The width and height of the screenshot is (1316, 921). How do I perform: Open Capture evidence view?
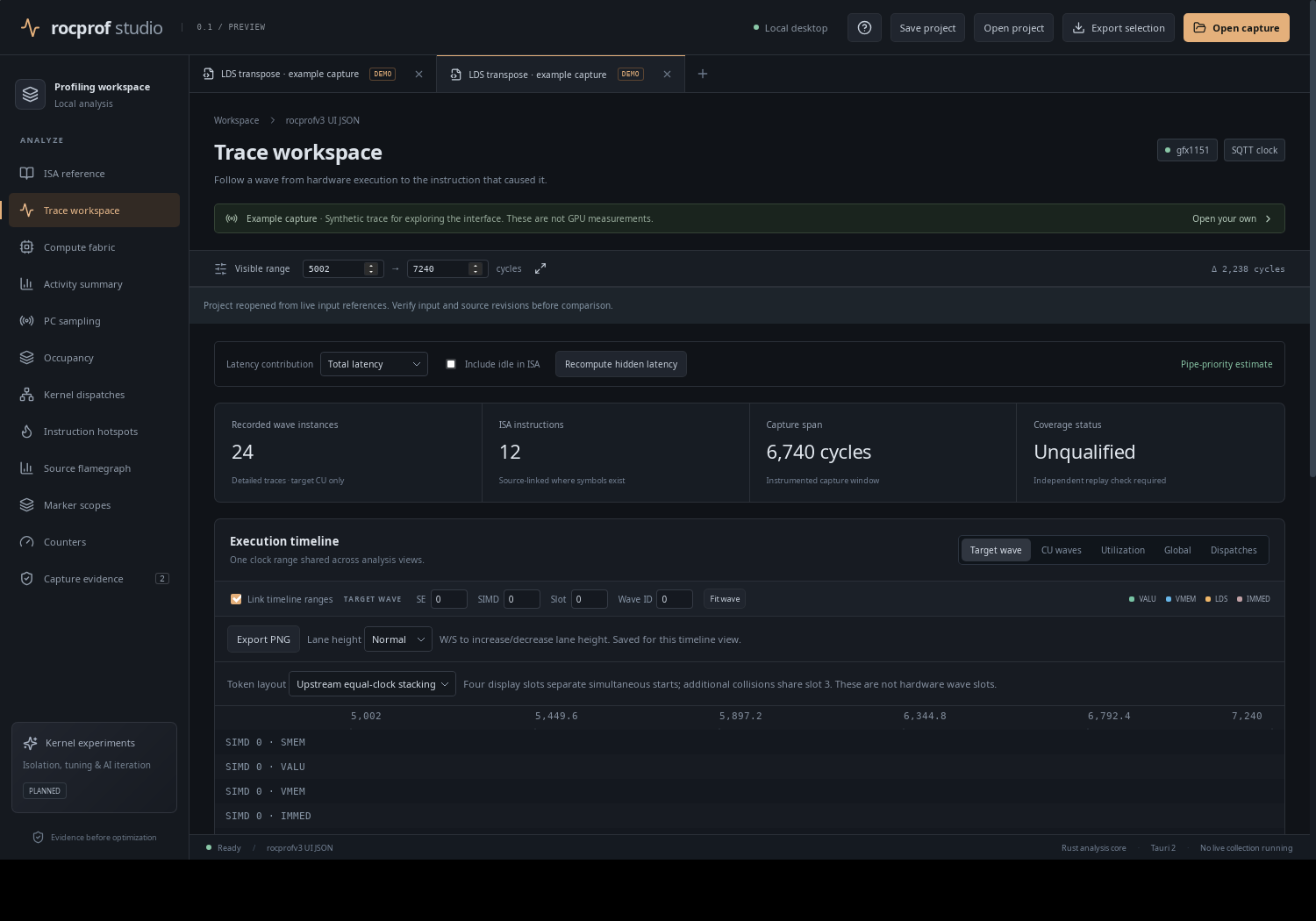tap(94, 579)
